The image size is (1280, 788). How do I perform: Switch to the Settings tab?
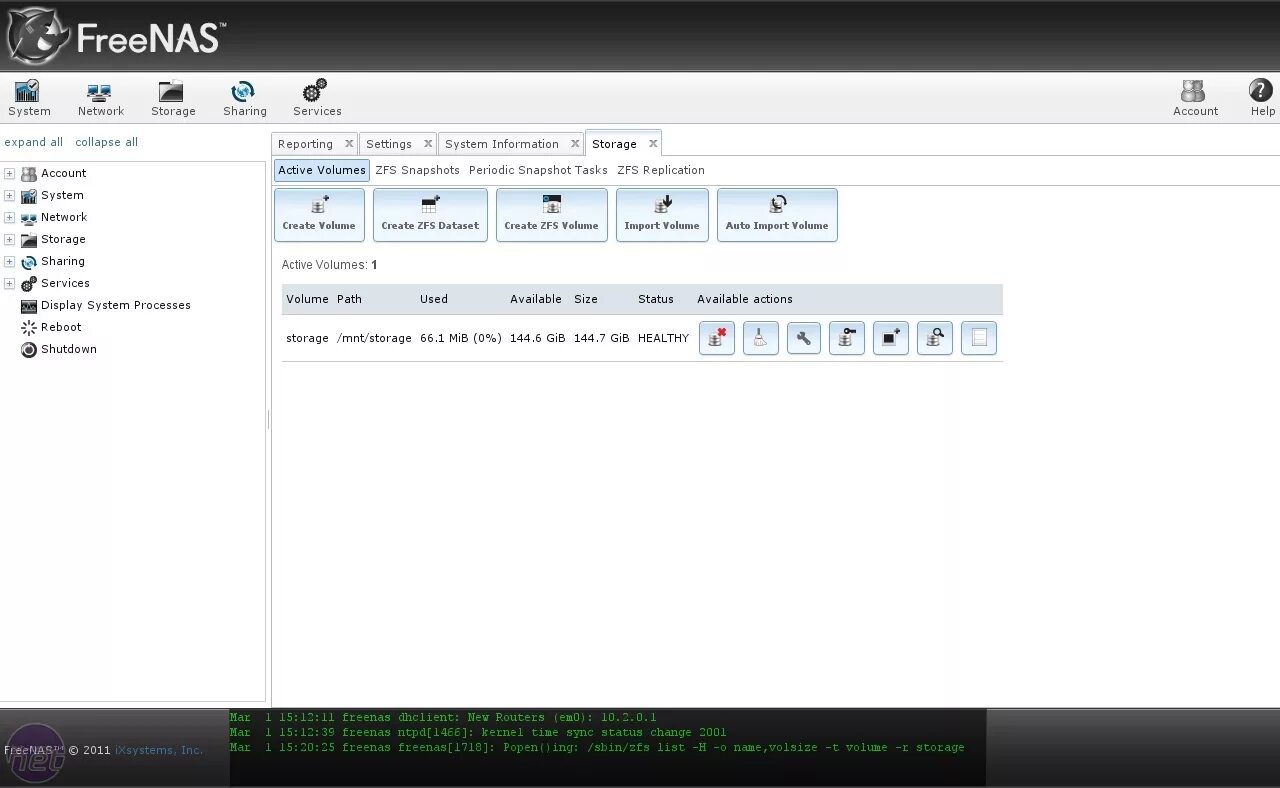coord(389,144)
